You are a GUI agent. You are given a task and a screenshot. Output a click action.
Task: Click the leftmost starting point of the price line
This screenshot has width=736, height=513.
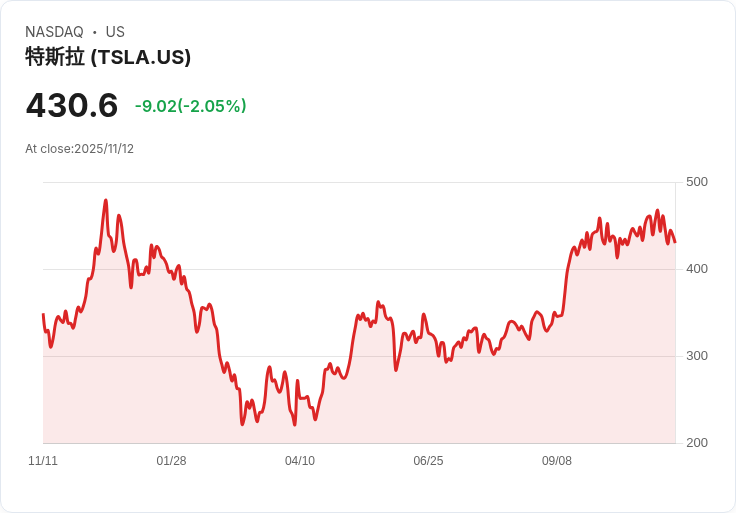click(43, 315)
